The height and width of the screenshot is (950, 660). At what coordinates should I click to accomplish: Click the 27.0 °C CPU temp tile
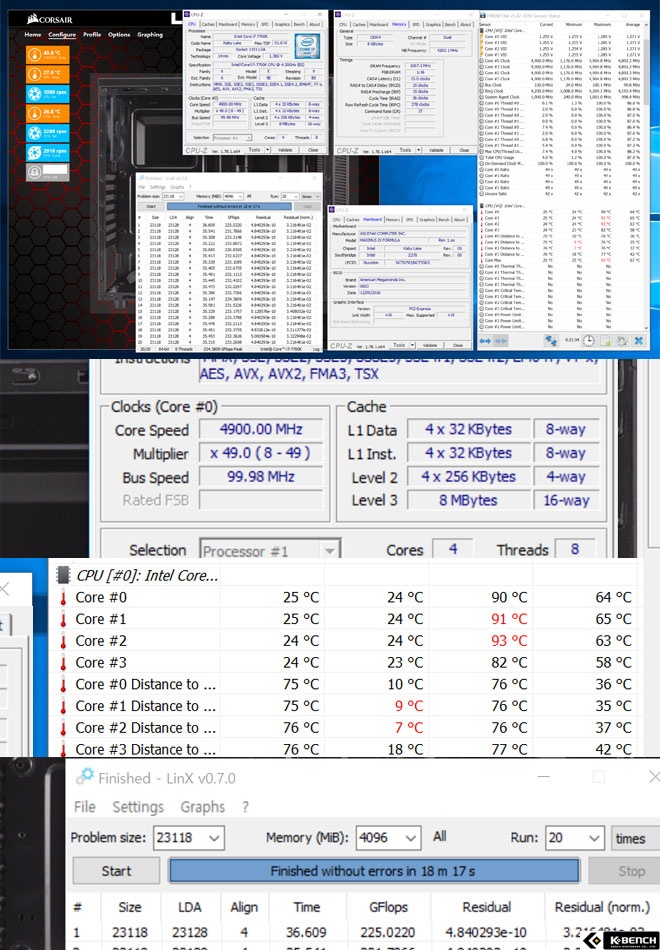[x=47, y=74]
